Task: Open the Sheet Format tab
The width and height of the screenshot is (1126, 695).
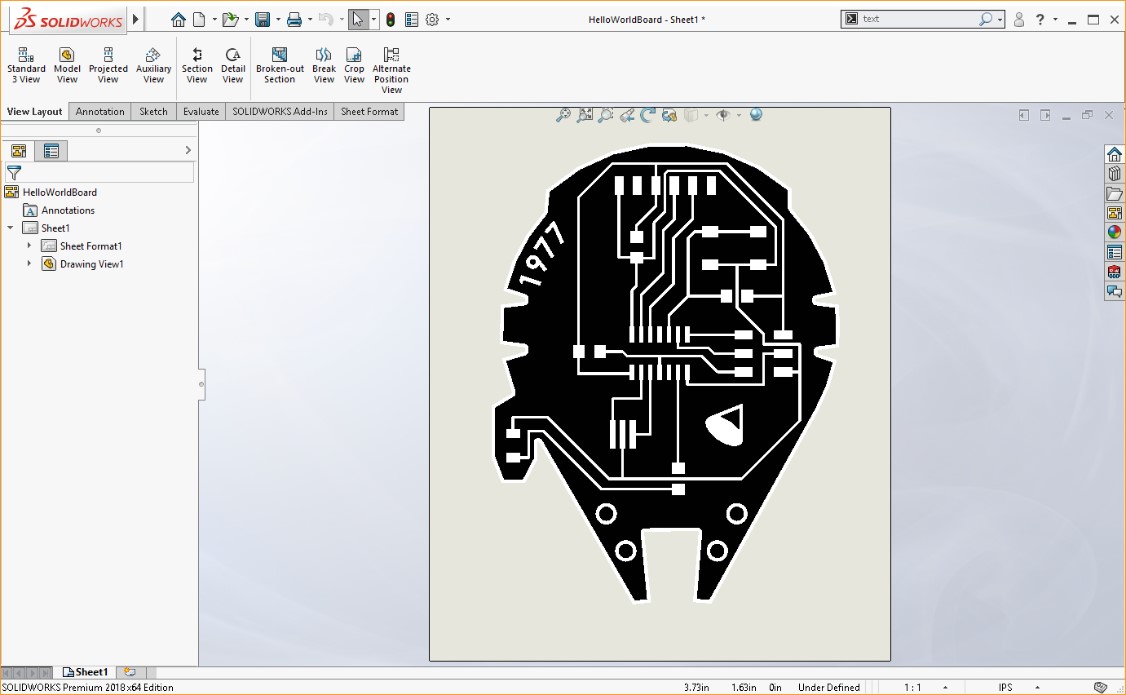Action: (x=369, y=111)
